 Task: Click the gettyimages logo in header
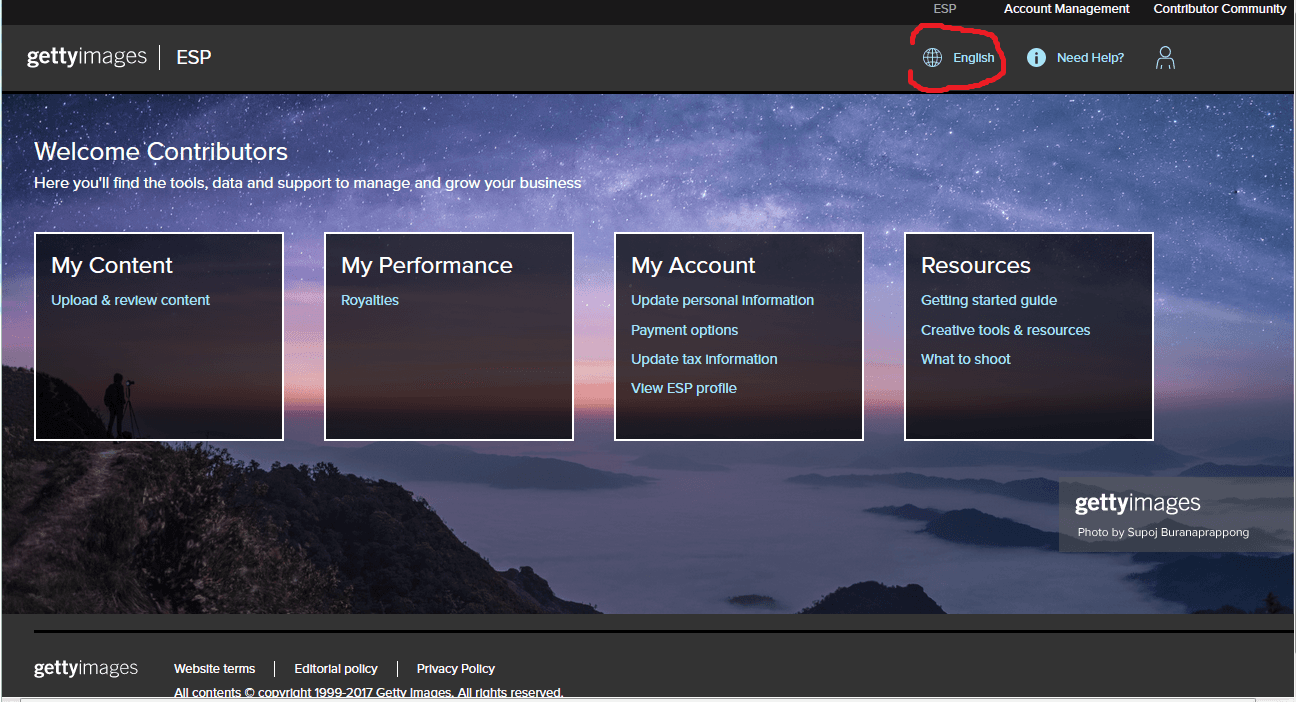point(87,57)
